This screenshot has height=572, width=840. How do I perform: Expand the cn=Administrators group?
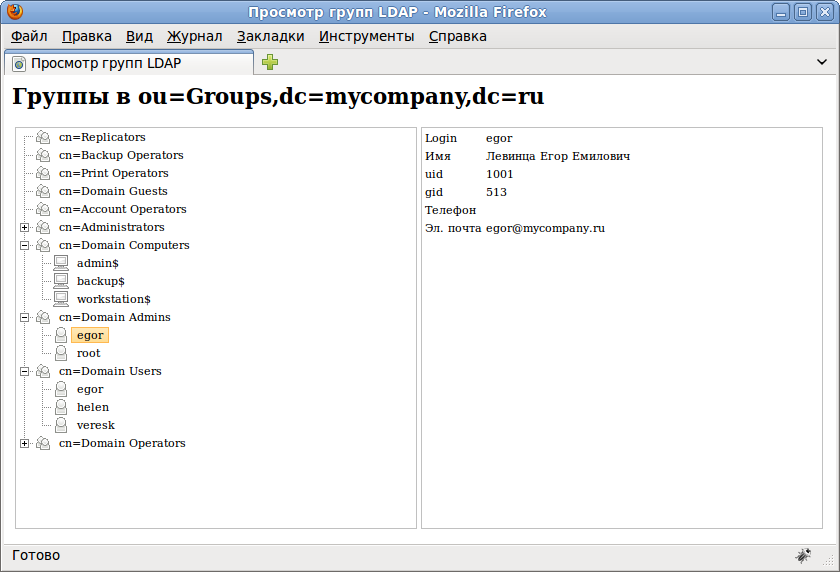[x=25, y=227]
